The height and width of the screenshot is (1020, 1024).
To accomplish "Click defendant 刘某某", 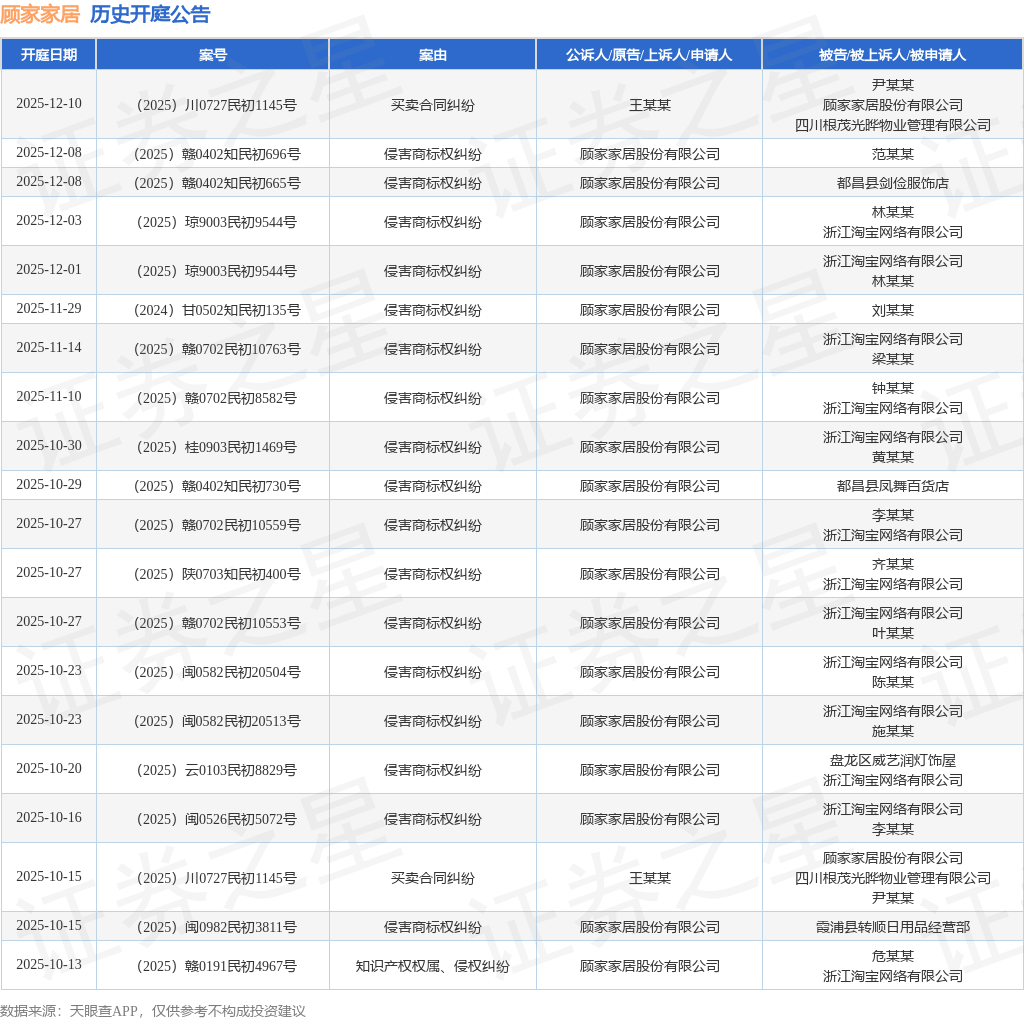I will [892, 310].
